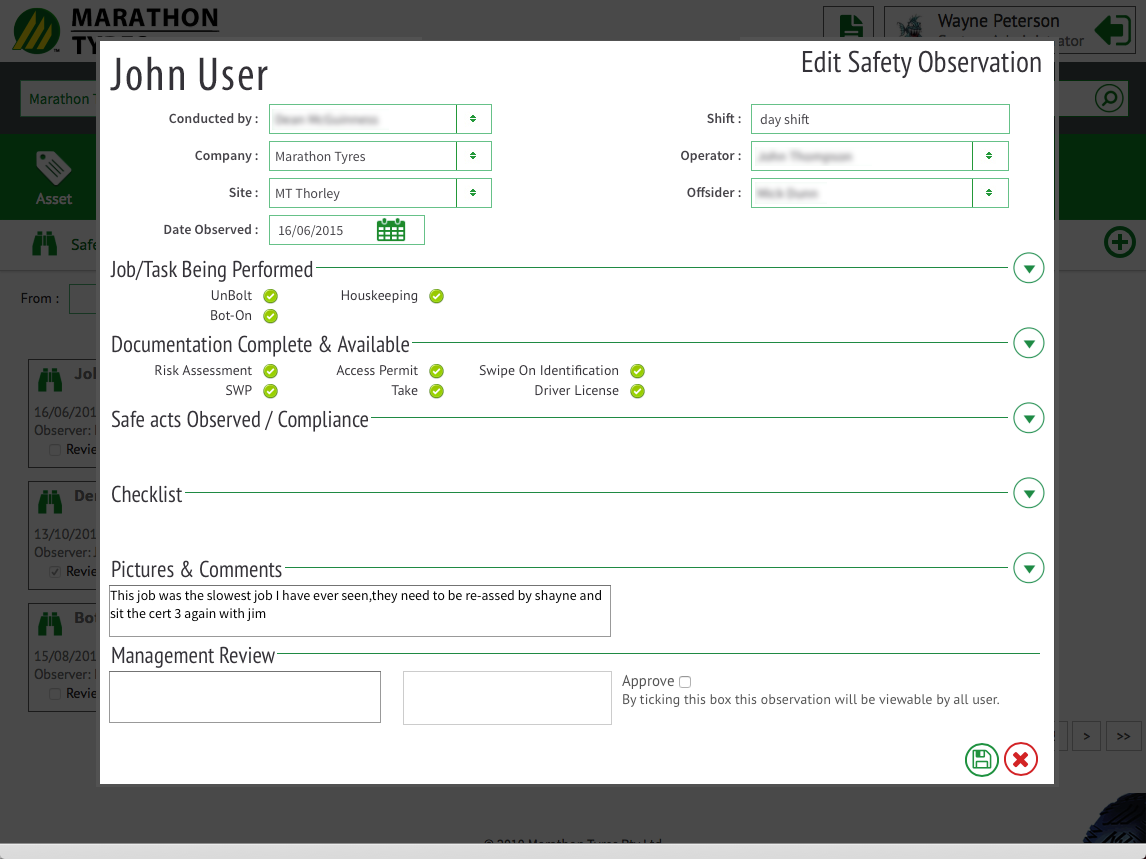Expand Safe acts Observed / Compliance section
This screenshot has height=859, width=1146.
pos(1028,418)
